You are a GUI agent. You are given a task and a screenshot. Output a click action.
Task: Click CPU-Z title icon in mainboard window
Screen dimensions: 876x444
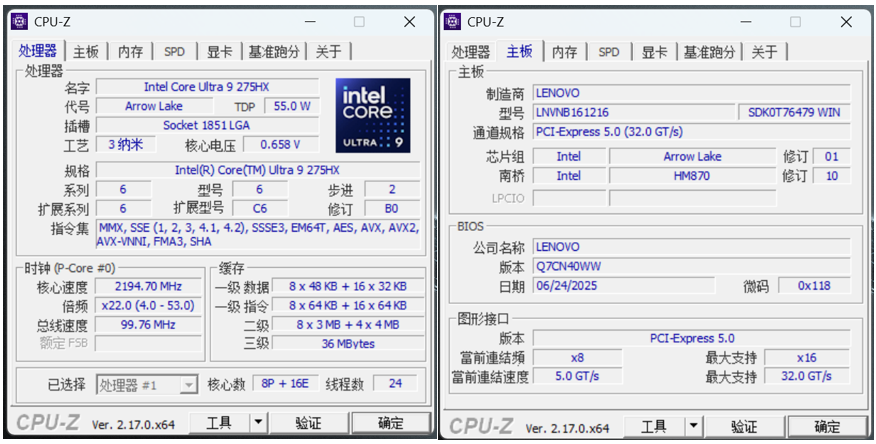pyautogui.click(x=452, y=21)
